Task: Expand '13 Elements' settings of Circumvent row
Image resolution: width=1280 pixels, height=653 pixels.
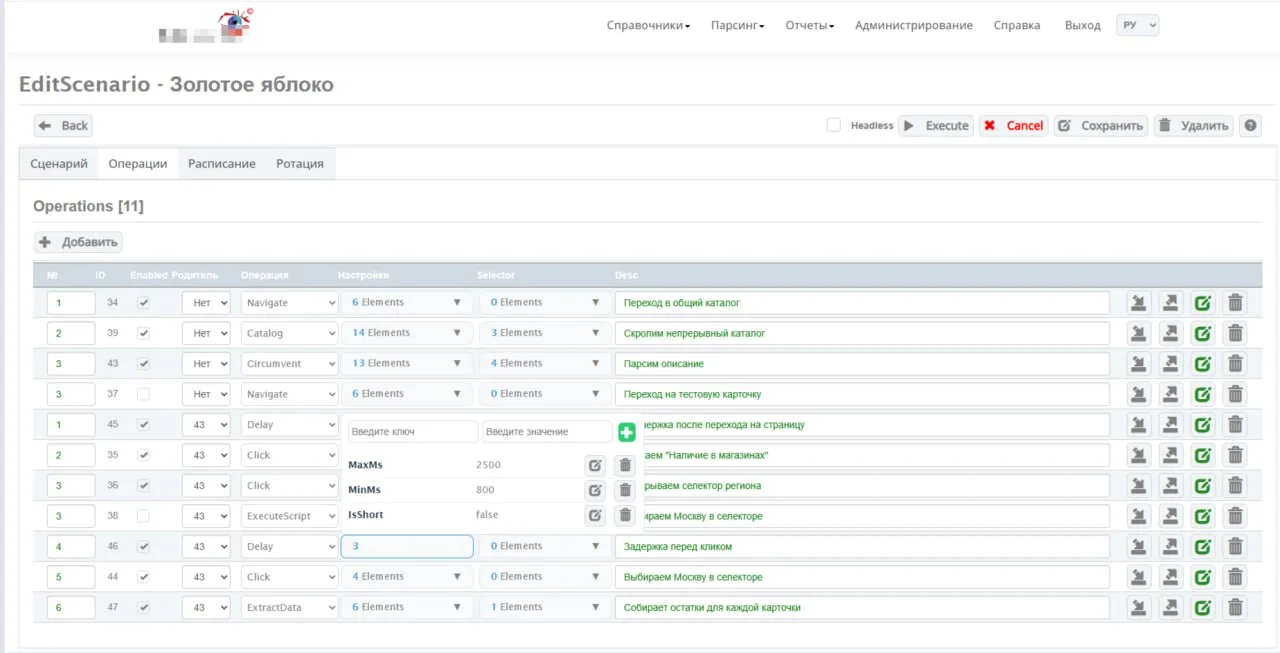Action: click(406, 363)
